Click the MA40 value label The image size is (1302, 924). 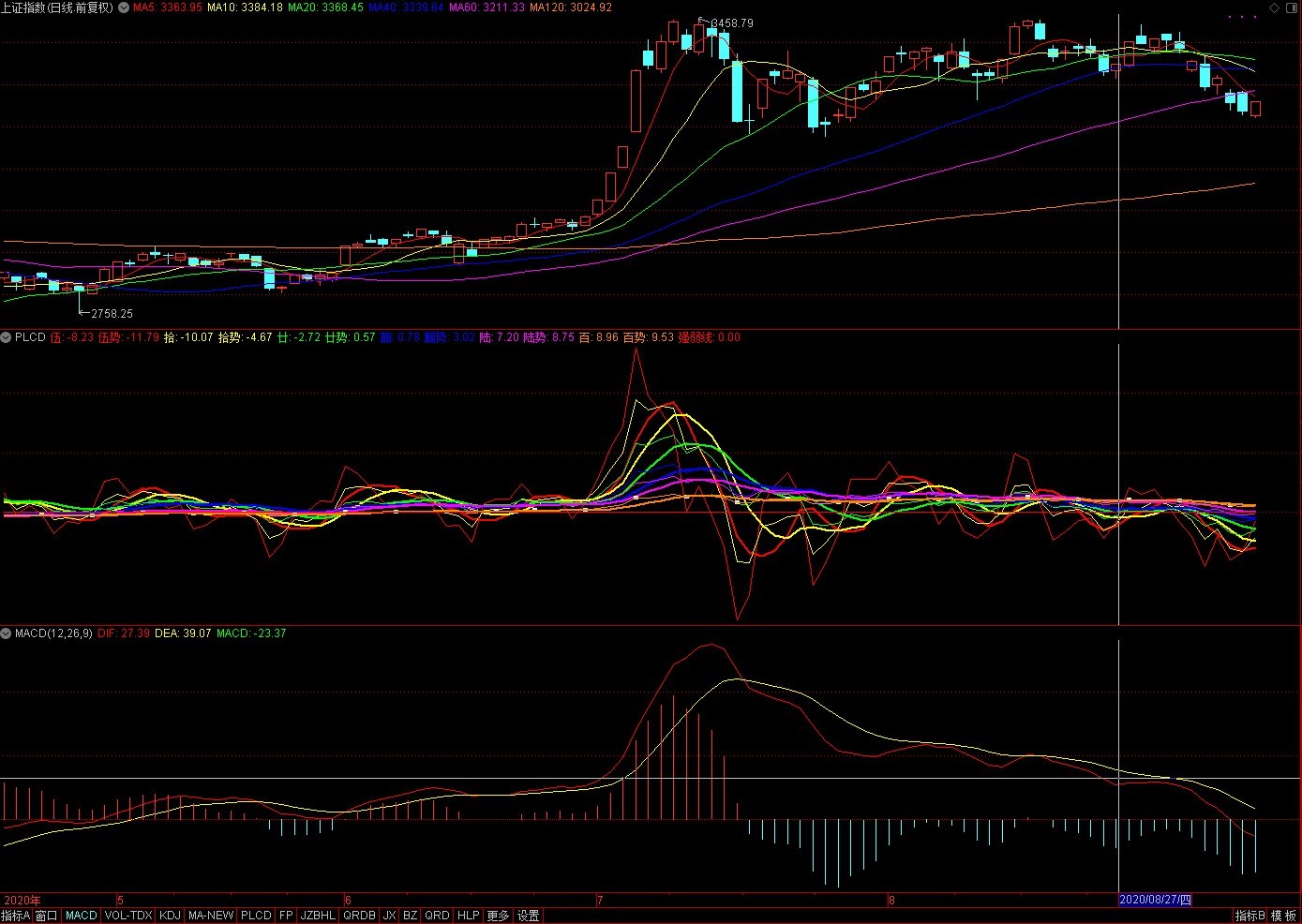(406, 7)
